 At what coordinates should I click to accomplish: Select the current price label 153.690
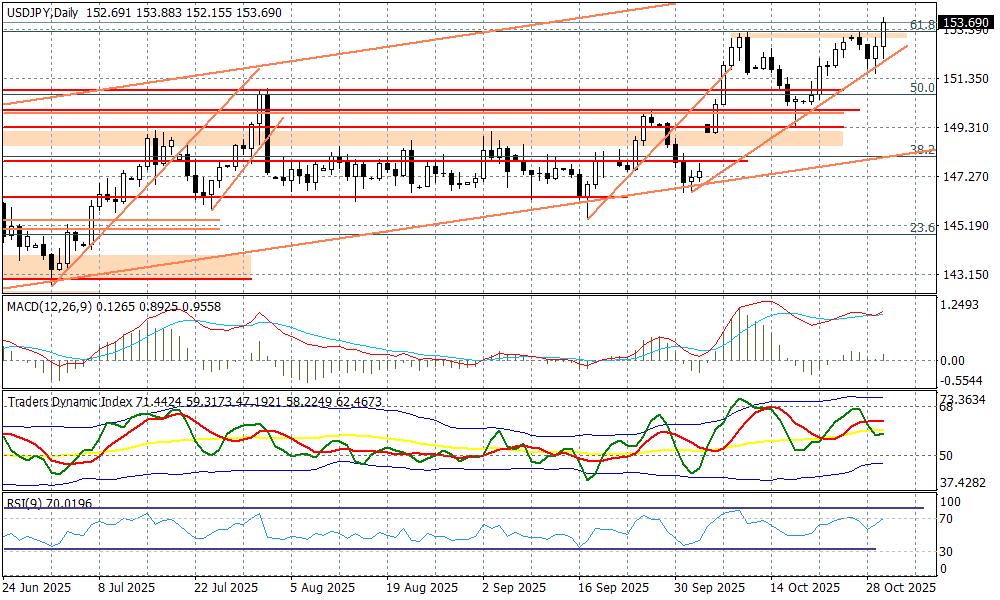pos(967,22)
